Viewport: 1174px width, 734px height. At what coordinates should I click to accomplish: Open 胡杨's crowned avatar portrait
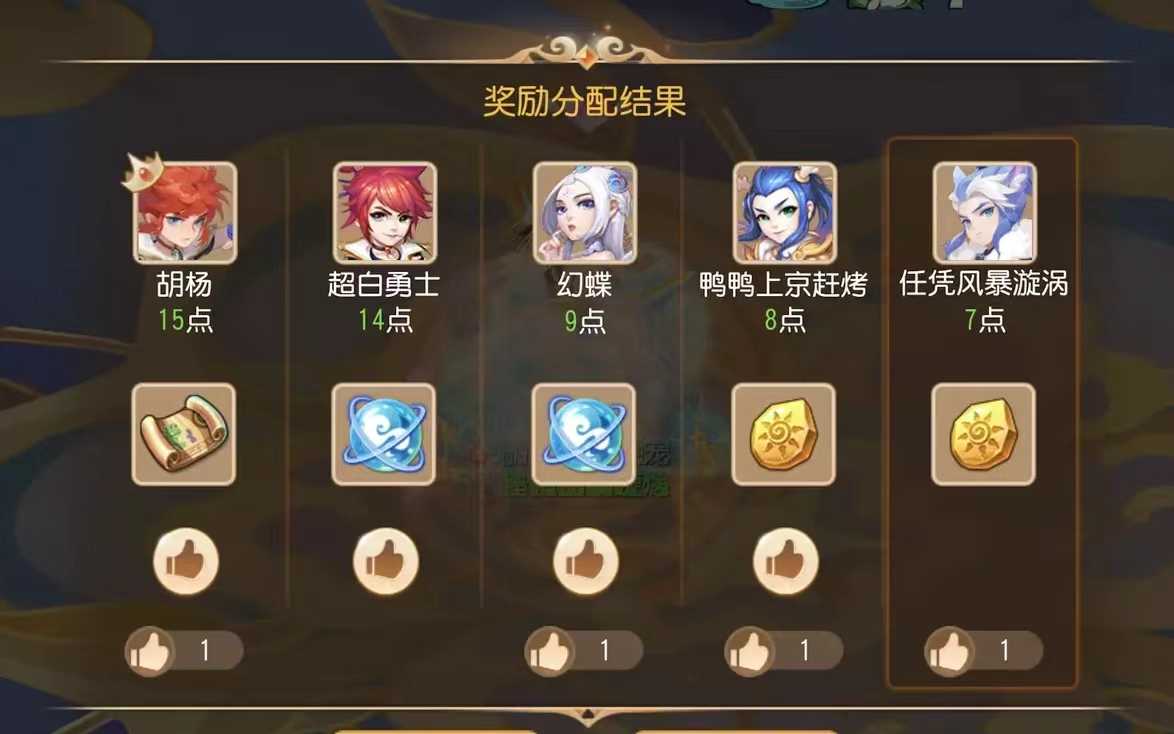[184, 213]
